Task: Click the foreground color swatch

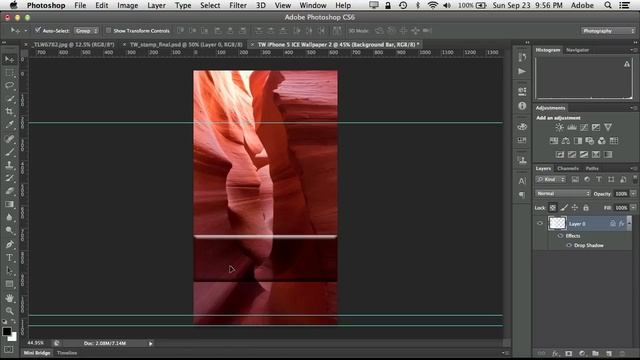Action: tap(7, 331)
